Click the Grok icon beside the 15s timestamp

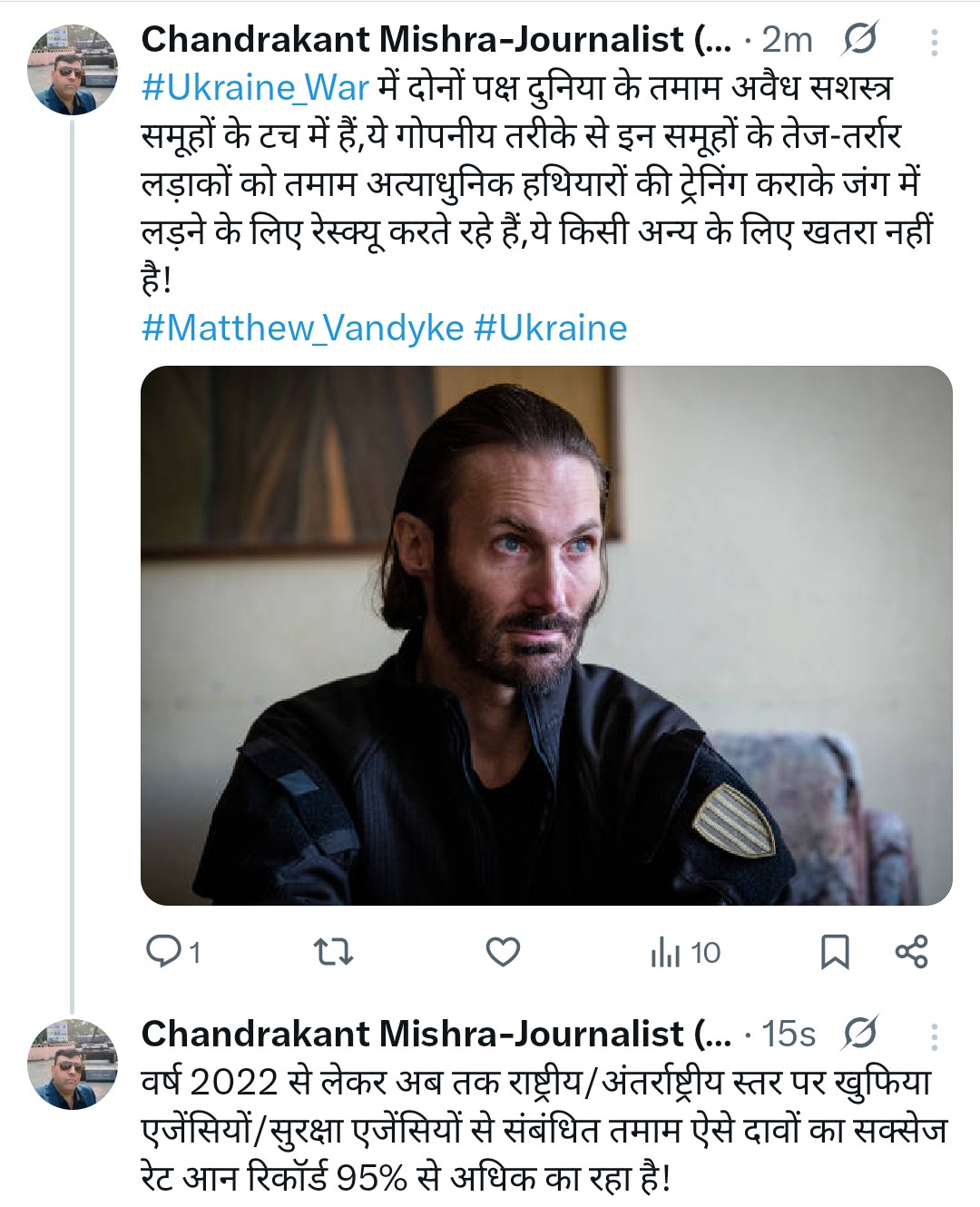858,1034
